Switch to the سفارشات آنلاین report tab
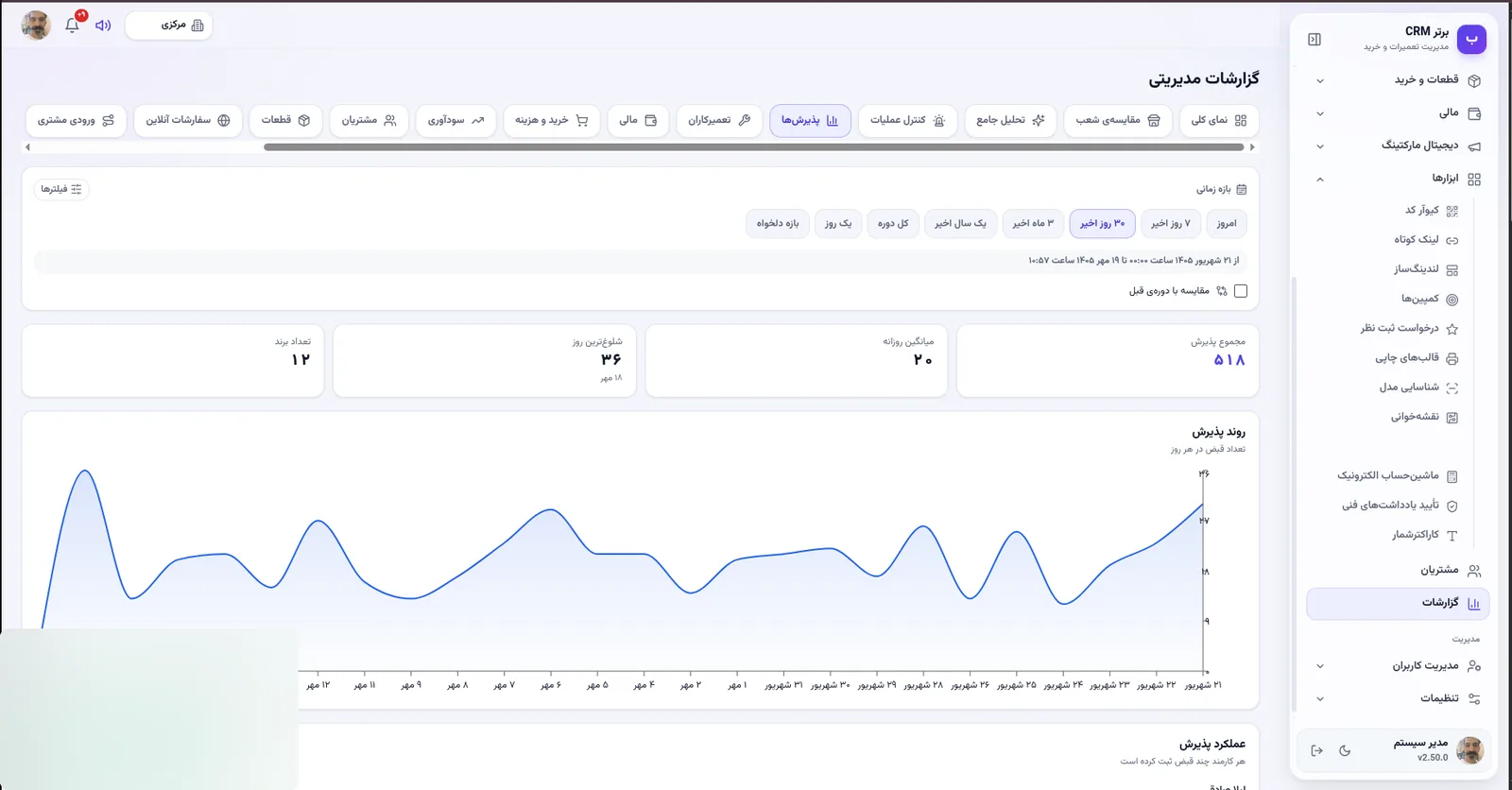1512x790 pixels. coord(188,121)
